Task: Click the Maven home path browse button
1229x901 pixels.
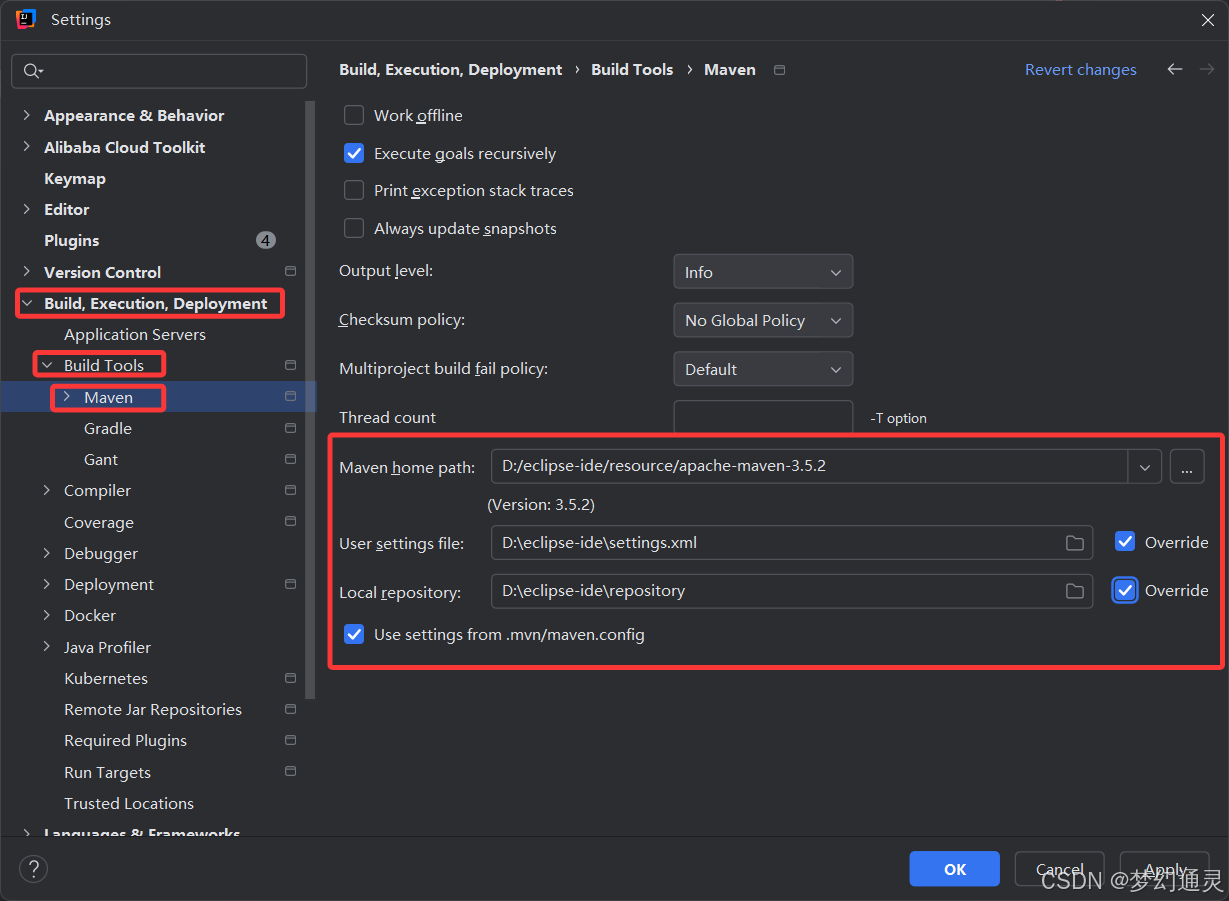Action: 1187,466
